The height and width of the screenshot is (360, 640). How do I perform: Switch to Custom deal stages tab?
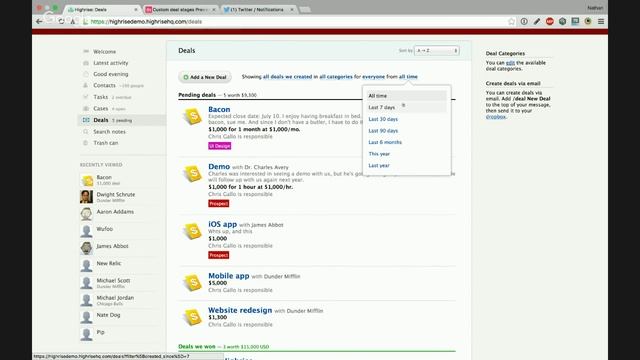coord(180,9)
